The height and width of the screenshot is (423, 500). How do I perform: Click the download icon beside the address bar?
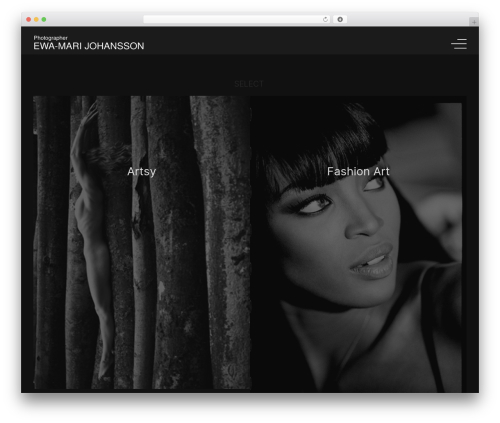click(x=340, y=19)
